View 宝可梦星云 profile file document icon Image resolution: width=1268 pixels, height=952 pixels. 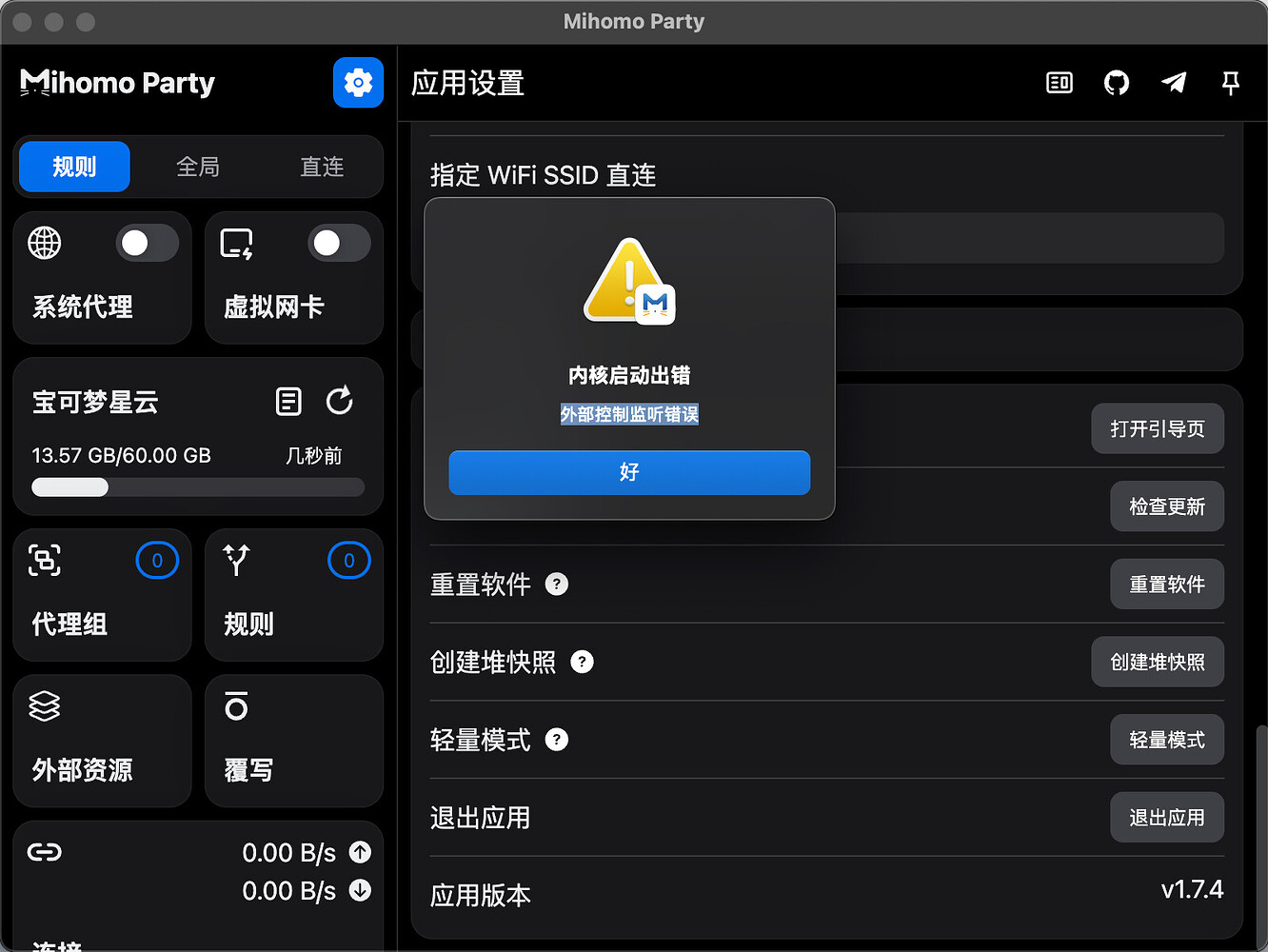coord(288,402)
